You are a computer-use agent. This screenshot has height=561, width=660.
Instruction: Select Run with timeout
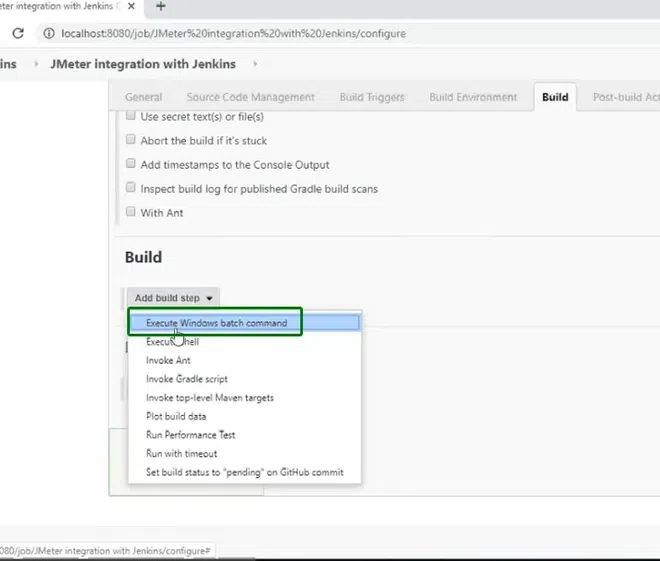click(244, 454)
